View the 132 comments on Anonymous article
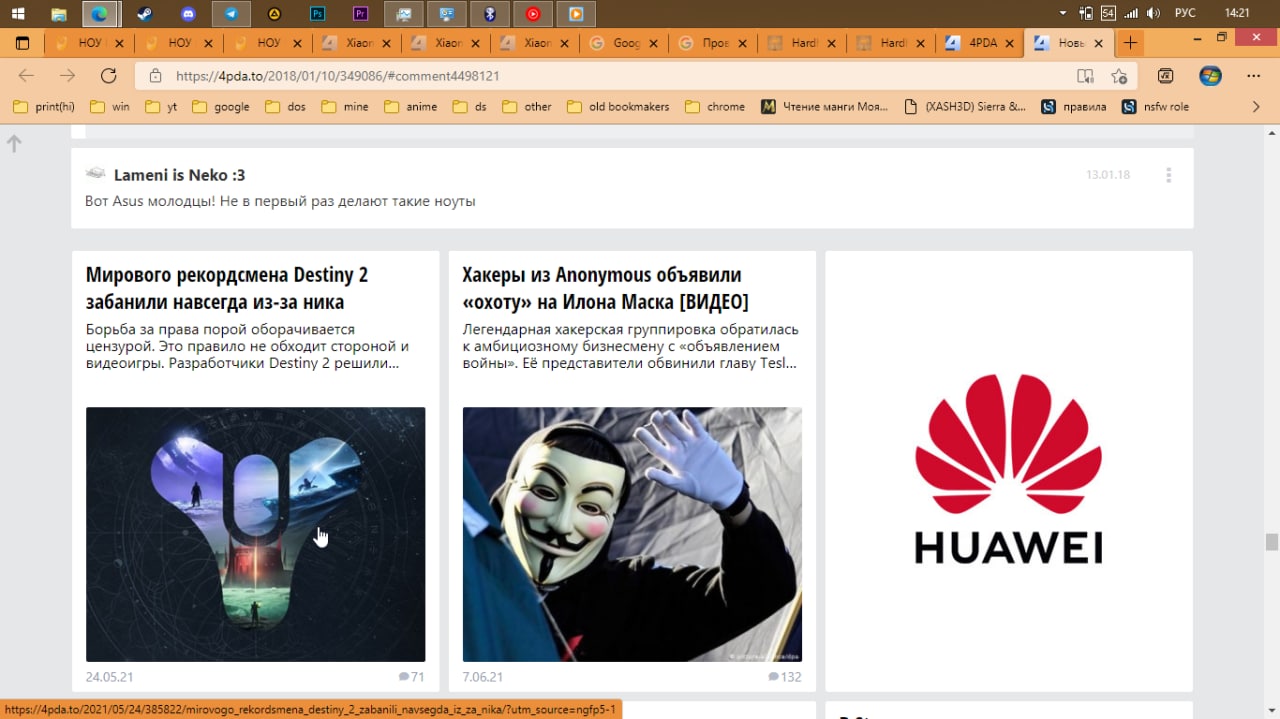This screenshot has height=719, width=1280. click(784, 677)
